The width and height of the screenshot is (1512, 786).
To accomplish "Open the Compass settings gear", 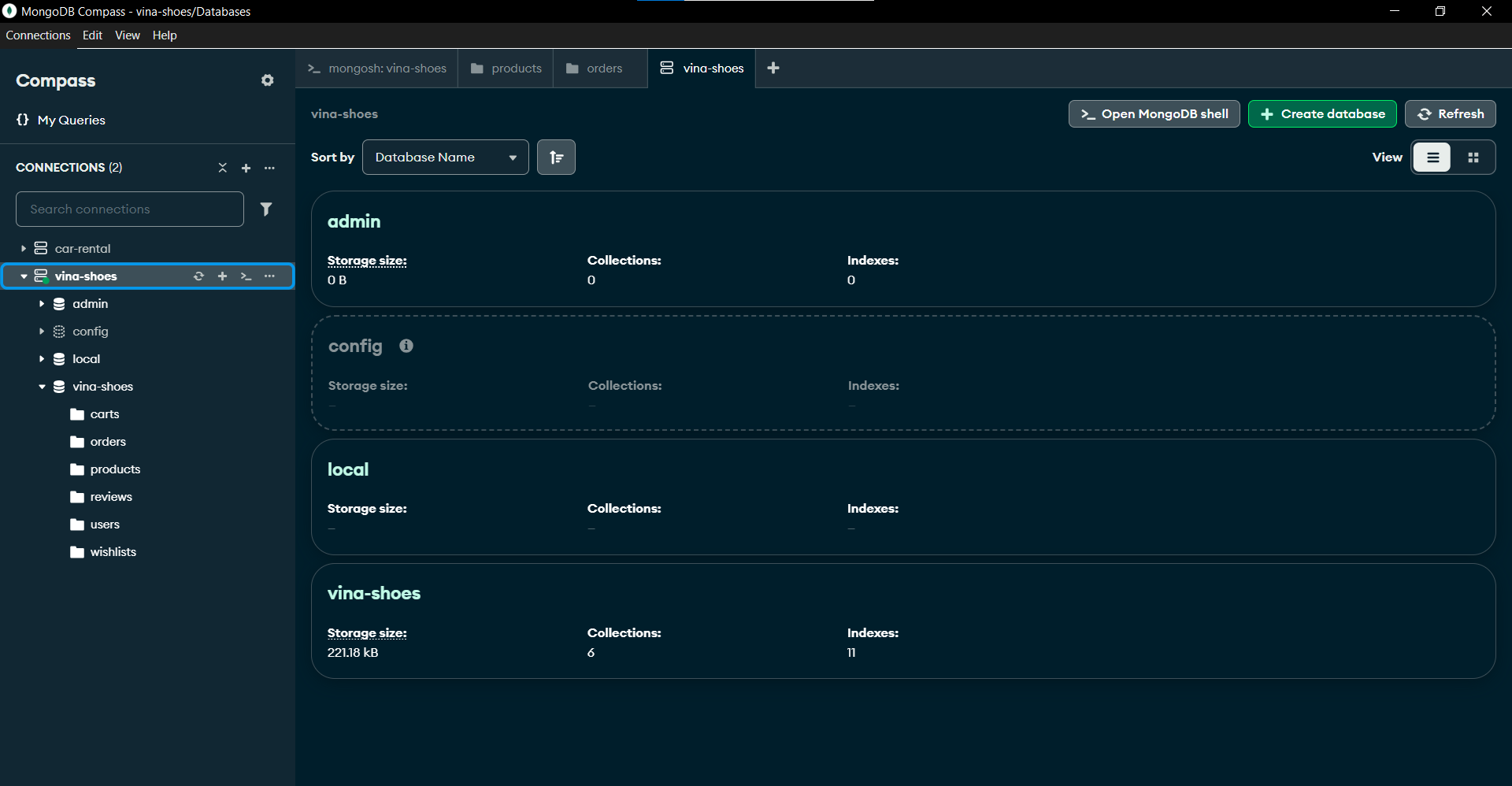I will coord(267,80).
